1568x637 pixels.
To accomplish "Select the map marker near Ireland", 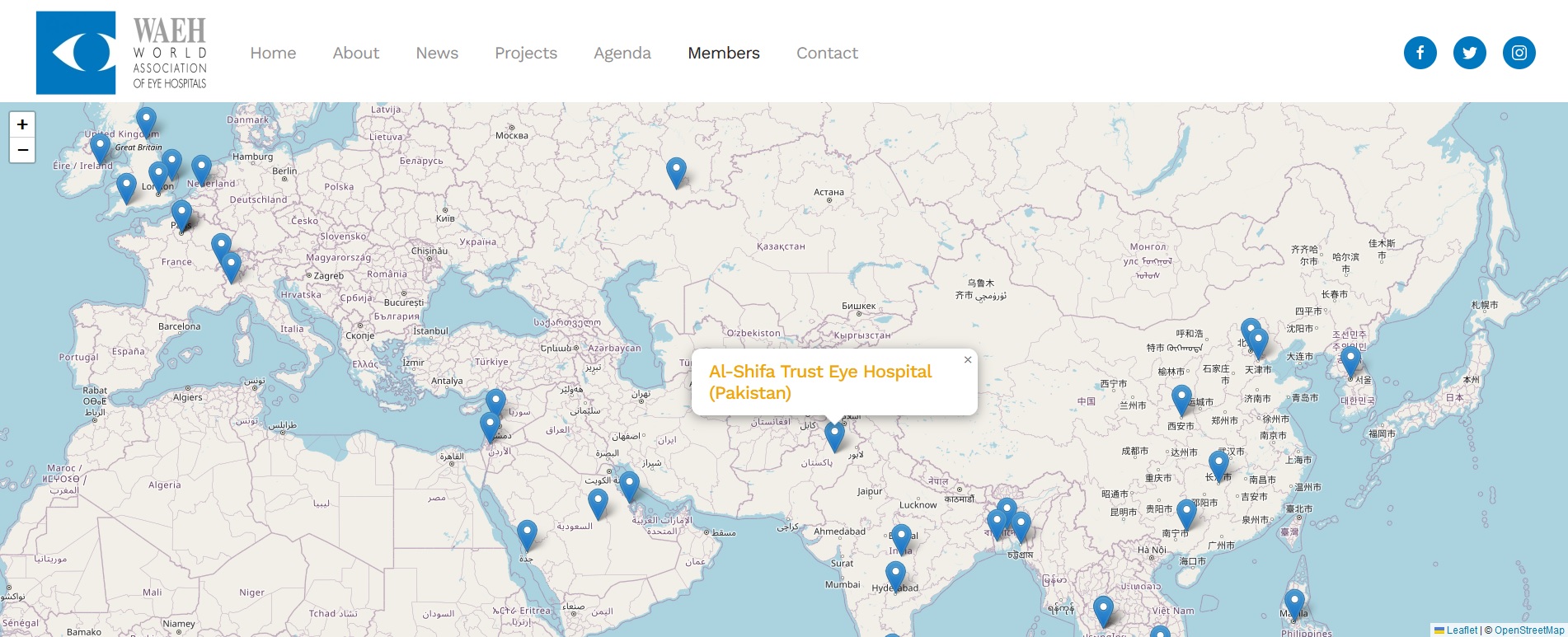I will [100, 149].
